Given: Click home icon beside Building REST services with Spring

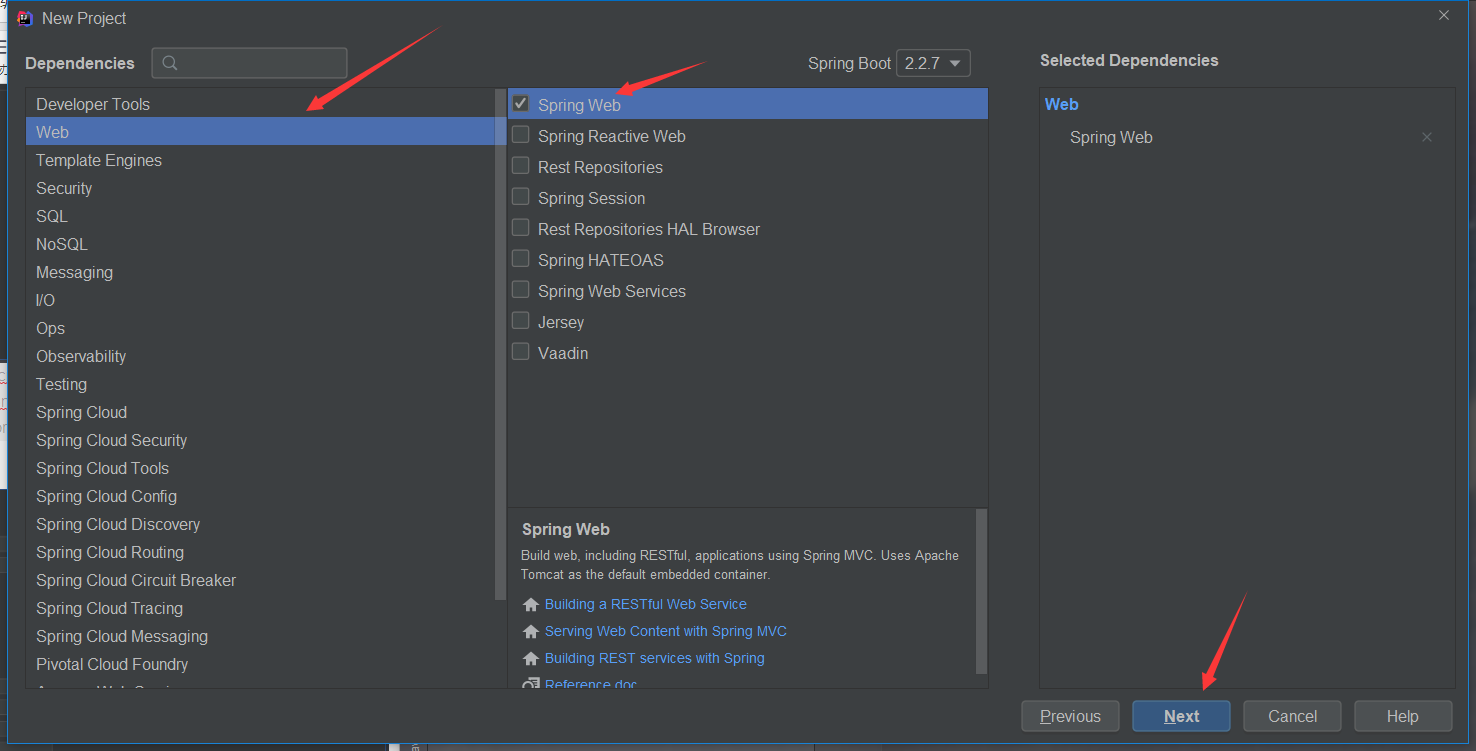Looking at the screenshot, I should click(531, 659).
